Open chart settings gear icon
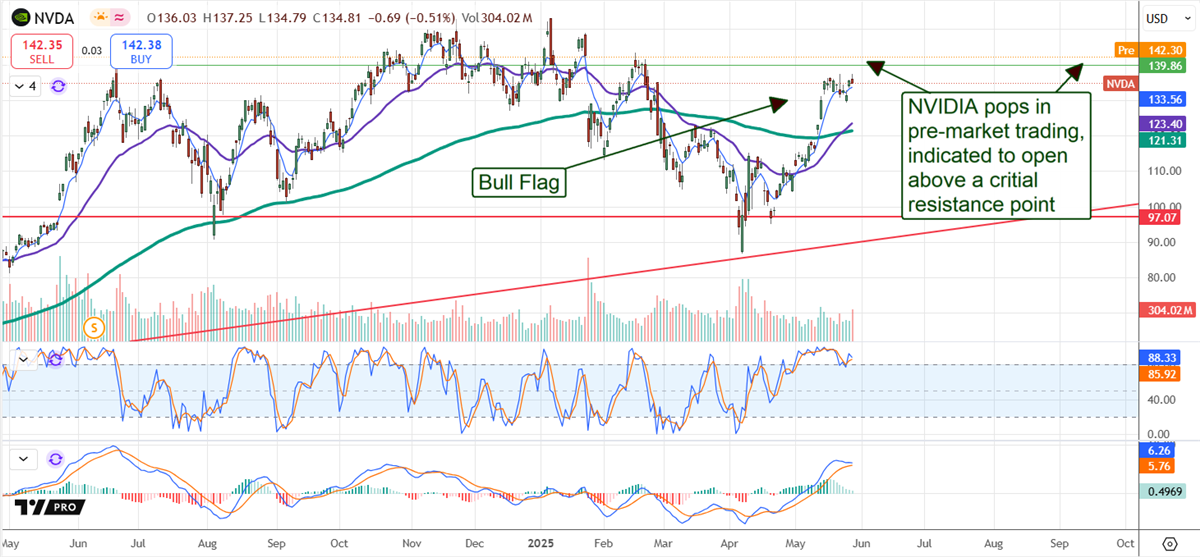The height and width of the screenshot is (557, 1200). 1169,543
